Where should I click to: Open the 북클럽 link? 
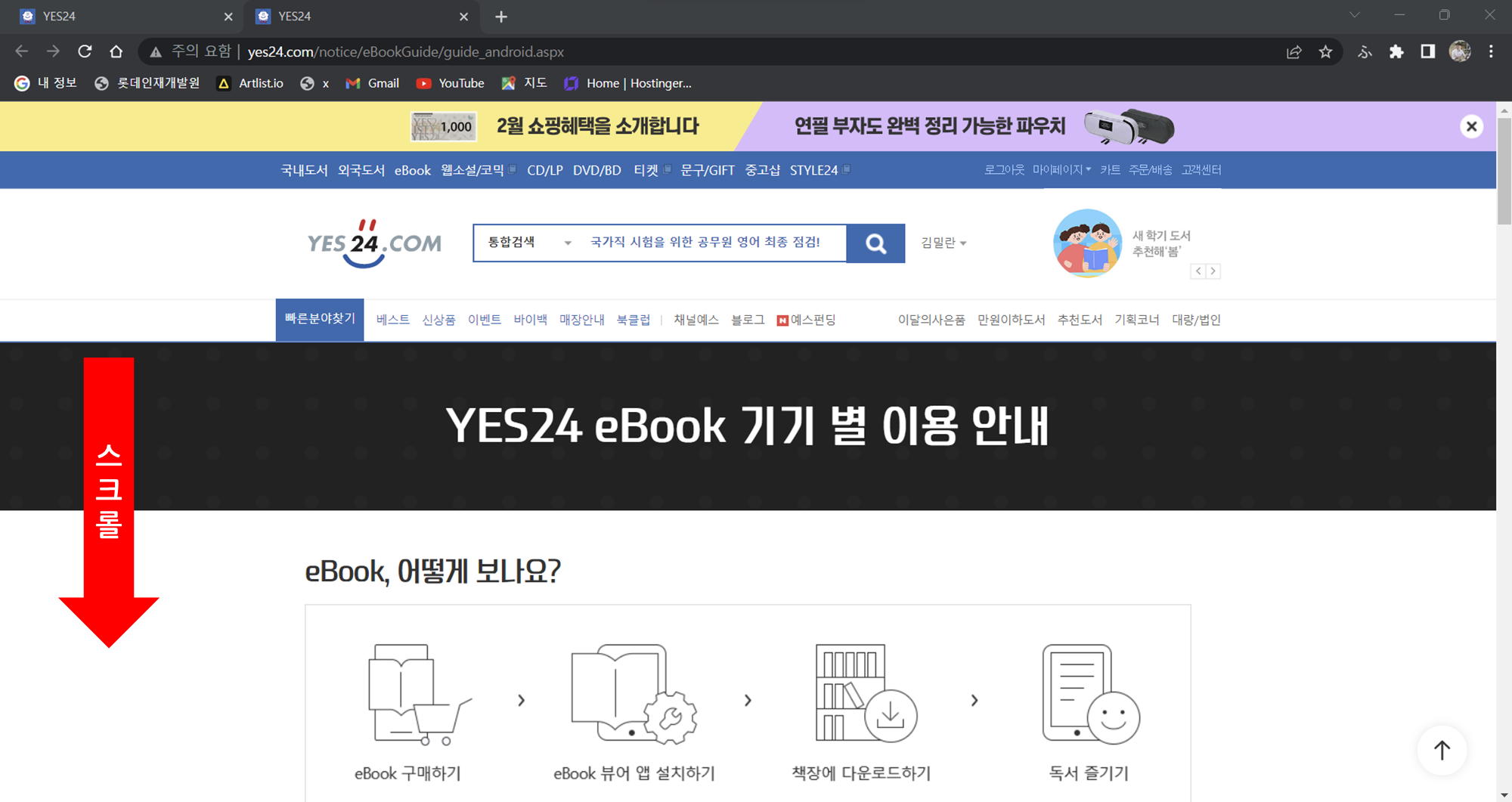pyautogui.click(x=633, y=320)
